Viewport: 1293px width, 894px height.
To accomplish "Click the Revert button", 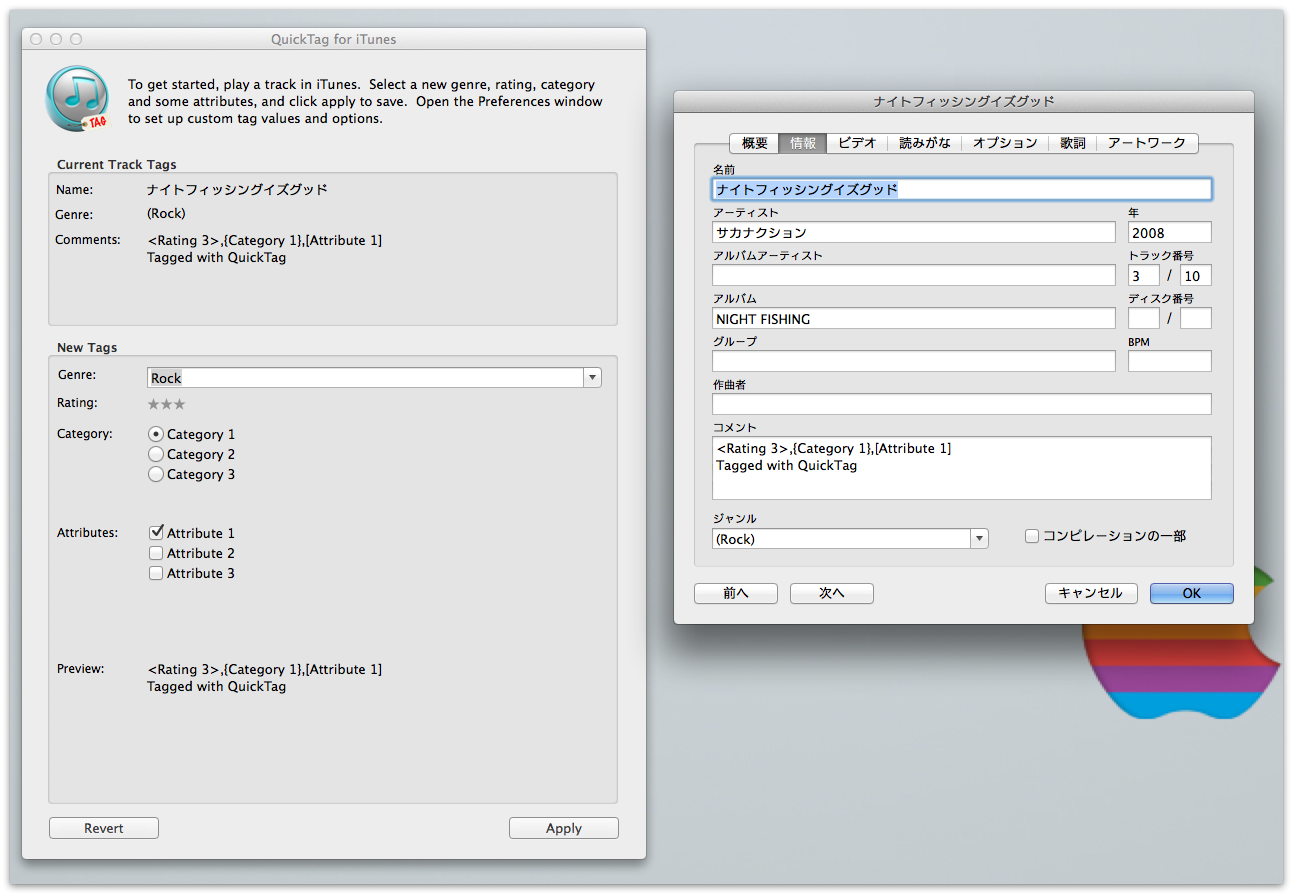I will point(104,828).
